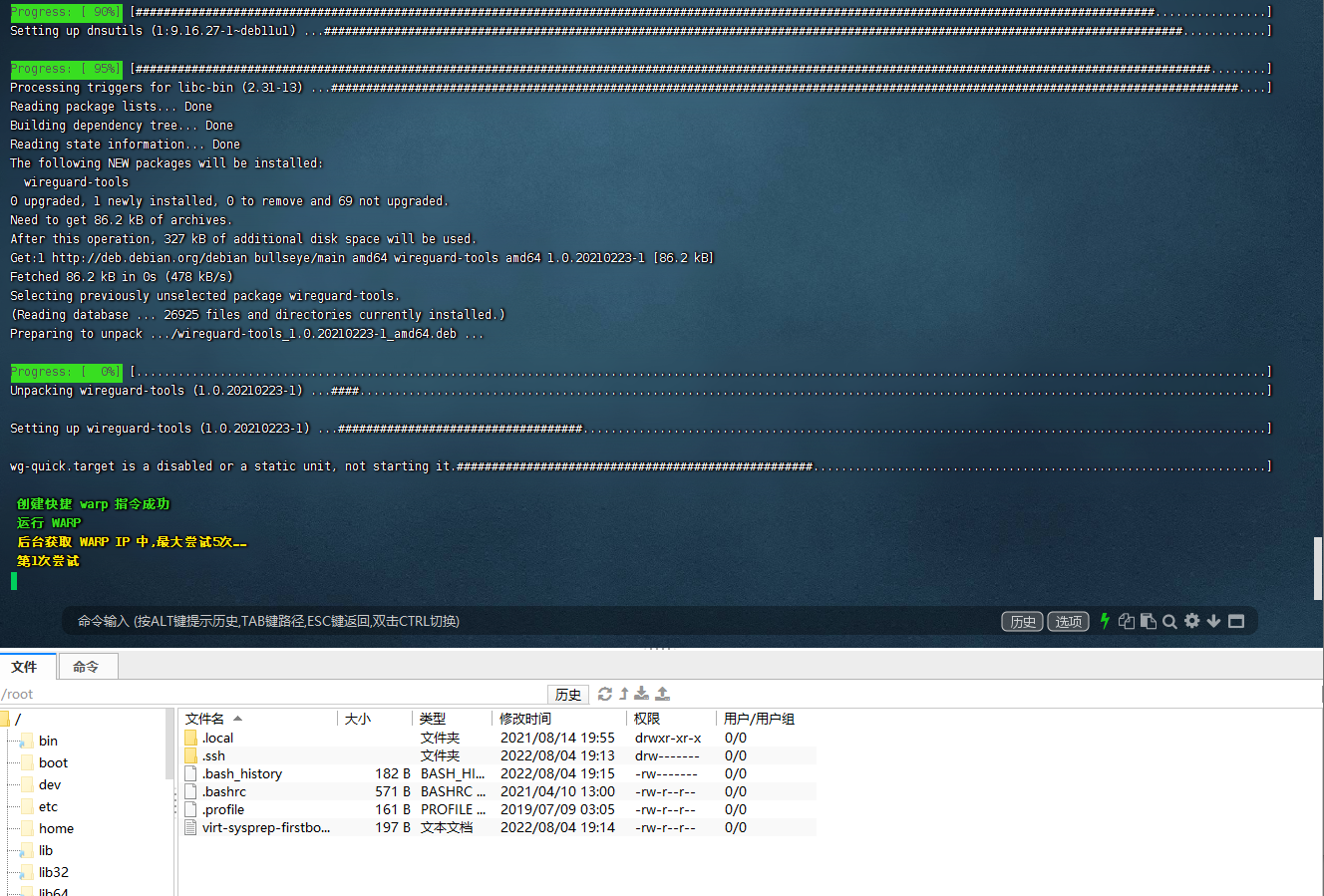This screenshot has height=896, width=1324.
Task: Click the 文本文档 type cell
Action: click(447, 827)
